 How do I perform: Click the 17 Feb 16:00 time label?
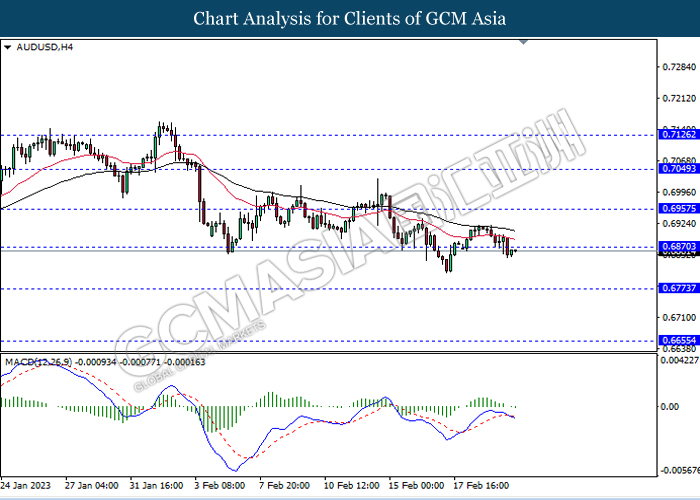481,485
